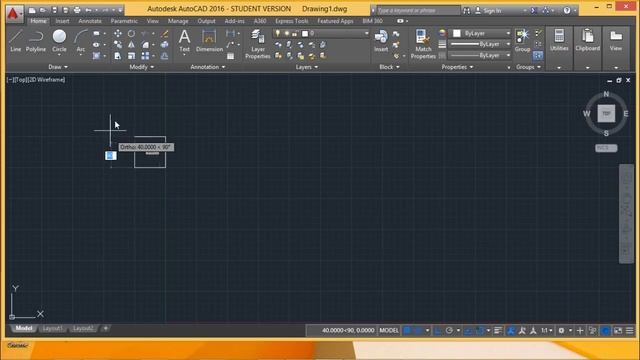Toggle Ortho mode in status bar
This screenshot has width=640, height=360.
[437, 330]
